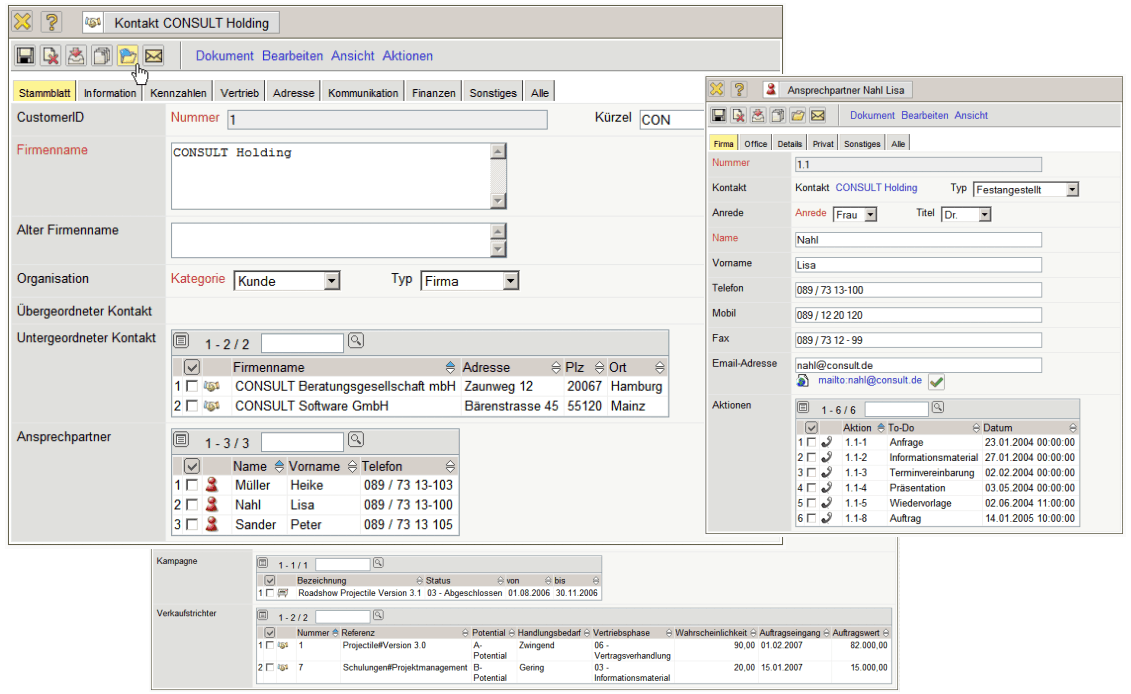Tick the checkbox for CONSULT Software GmbH

pyautogui.click(x=191, y=407)
